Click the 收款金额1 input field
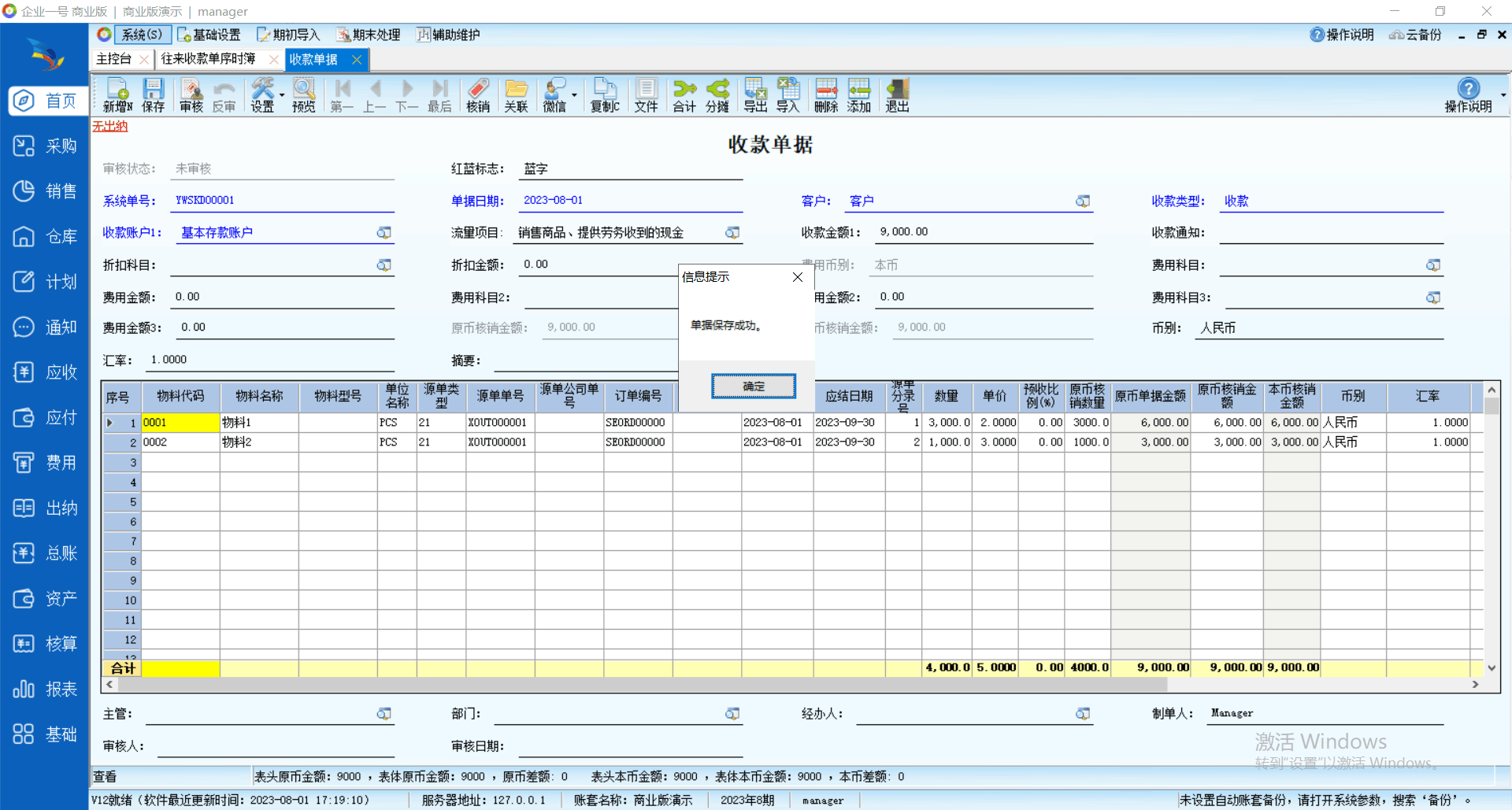 984,232
